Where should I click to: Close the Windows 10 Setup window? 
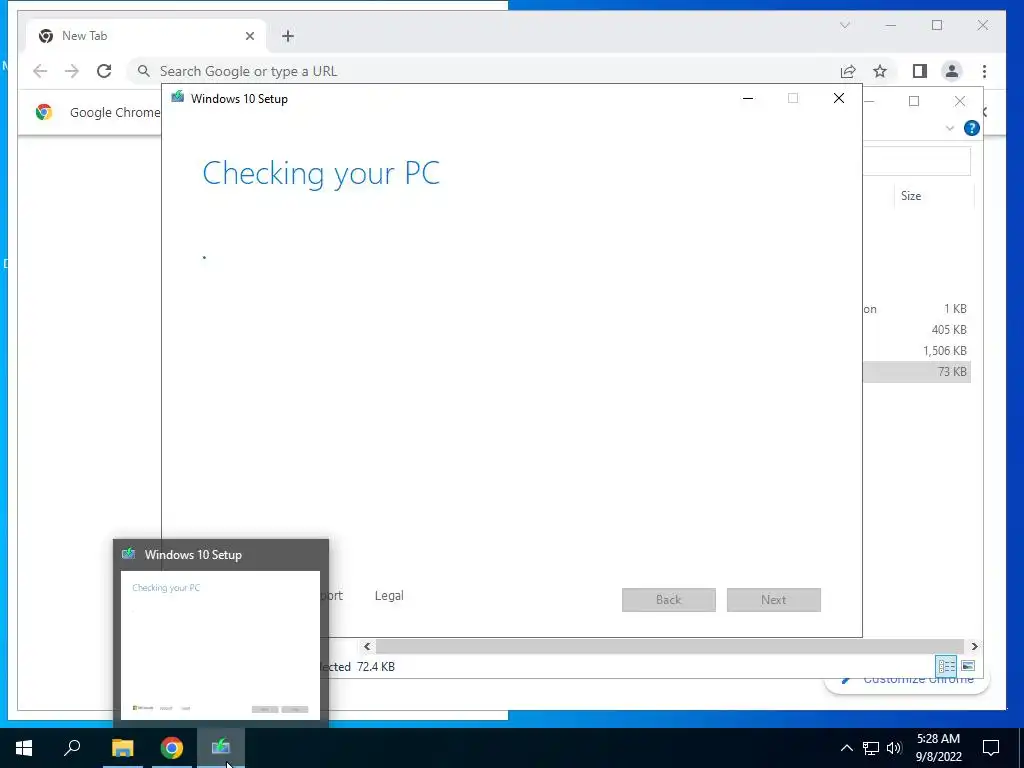pos(839,99)
